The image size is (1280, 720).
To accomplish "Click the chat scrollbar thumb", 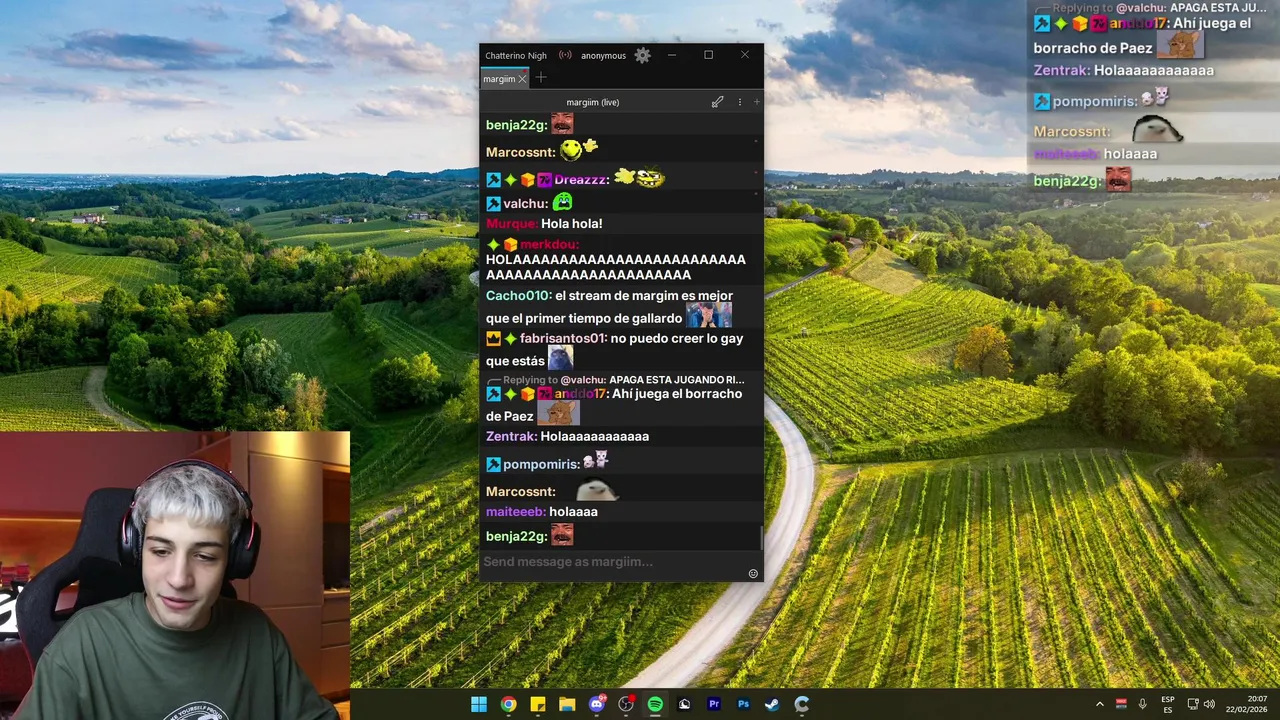I will tap(761, 538).
